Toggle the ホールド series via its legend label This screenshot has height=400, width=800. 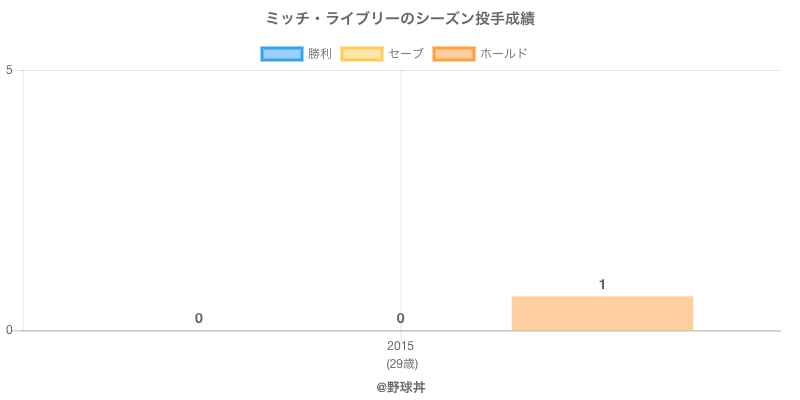point(503,54)
